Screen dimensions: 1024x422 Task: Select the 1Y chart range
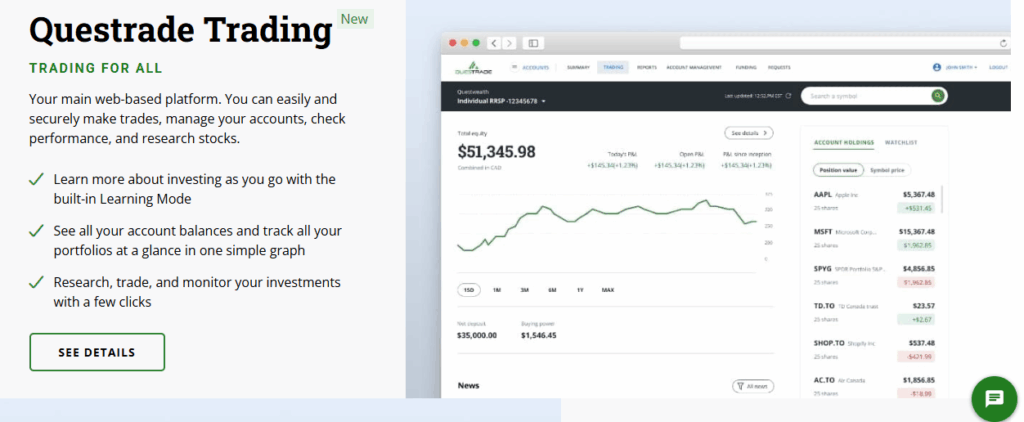click(x=580, y=289)
